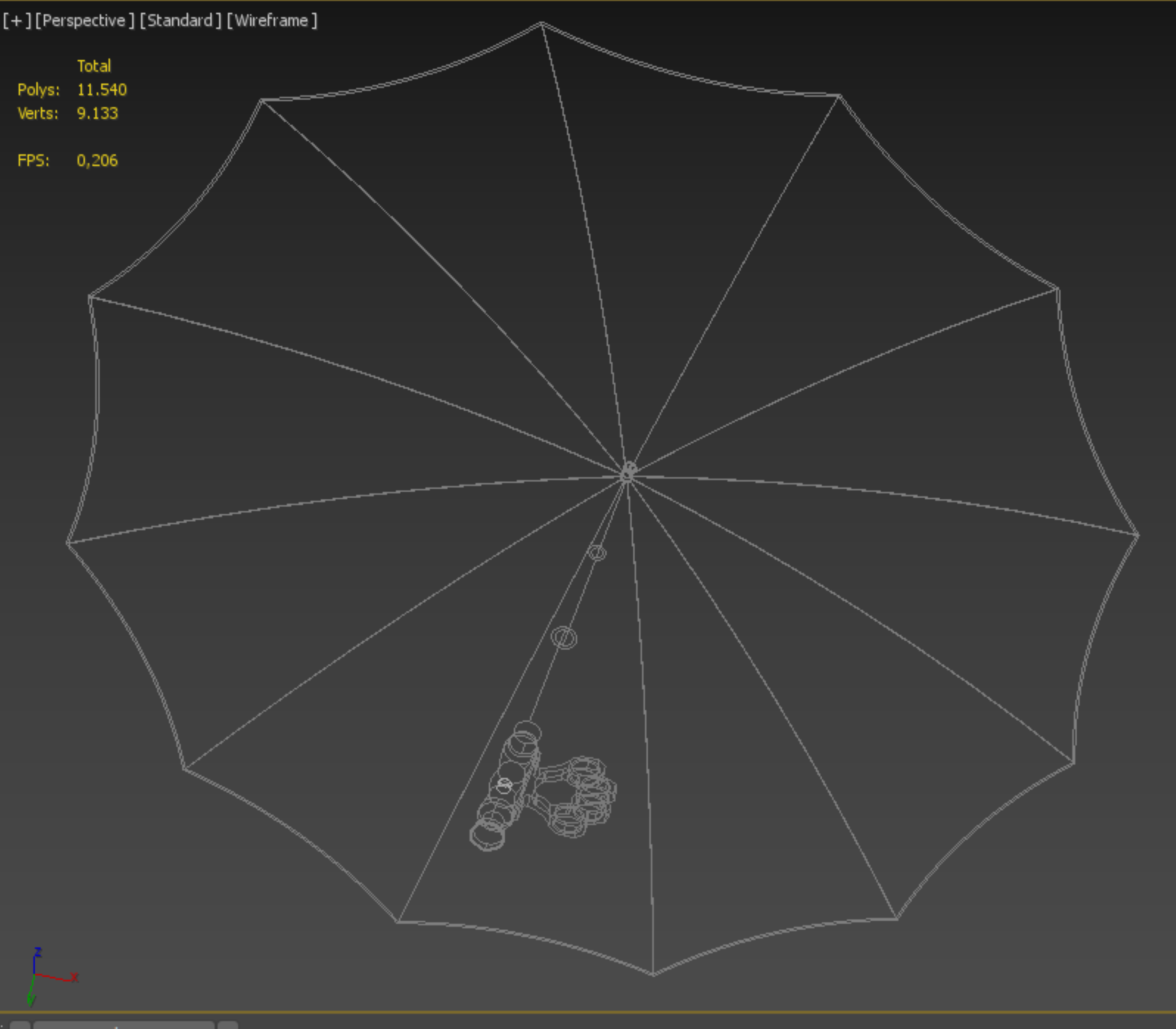Image resolution: width=1176 pixels, height=1029 pixels.
Task: Click the red X axis label on gizmo
Action: [74, 977]
